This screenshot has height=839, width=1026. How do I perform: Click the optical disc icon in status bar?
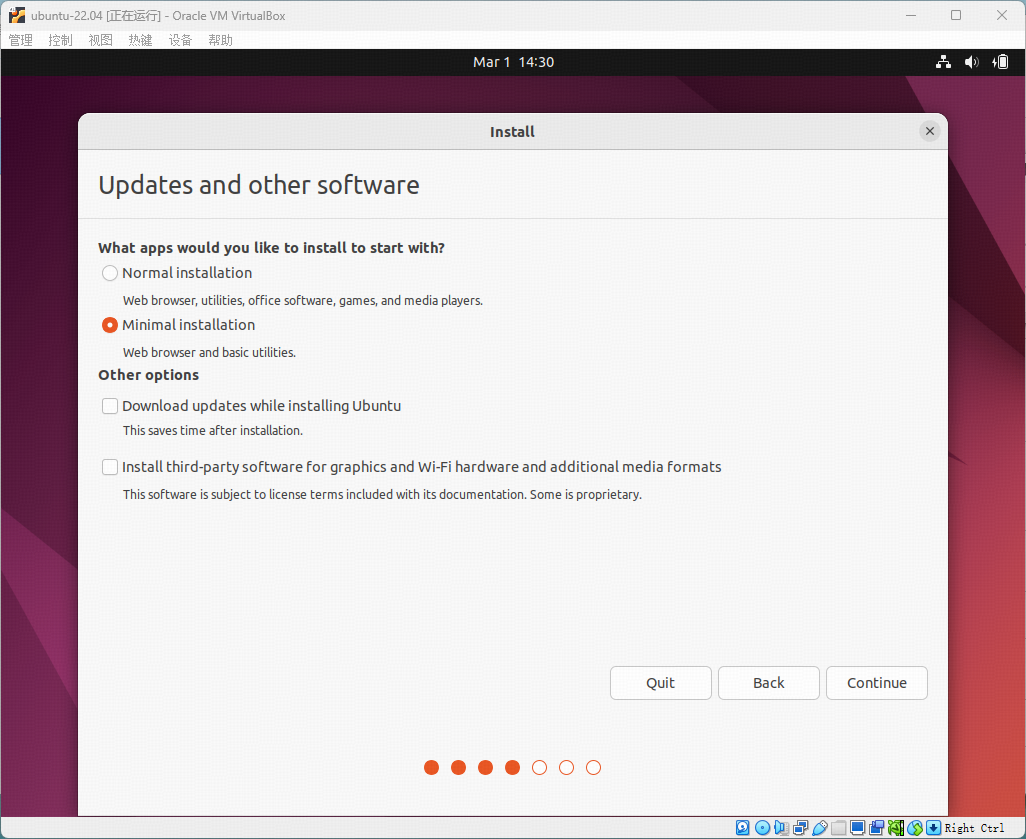762,828
